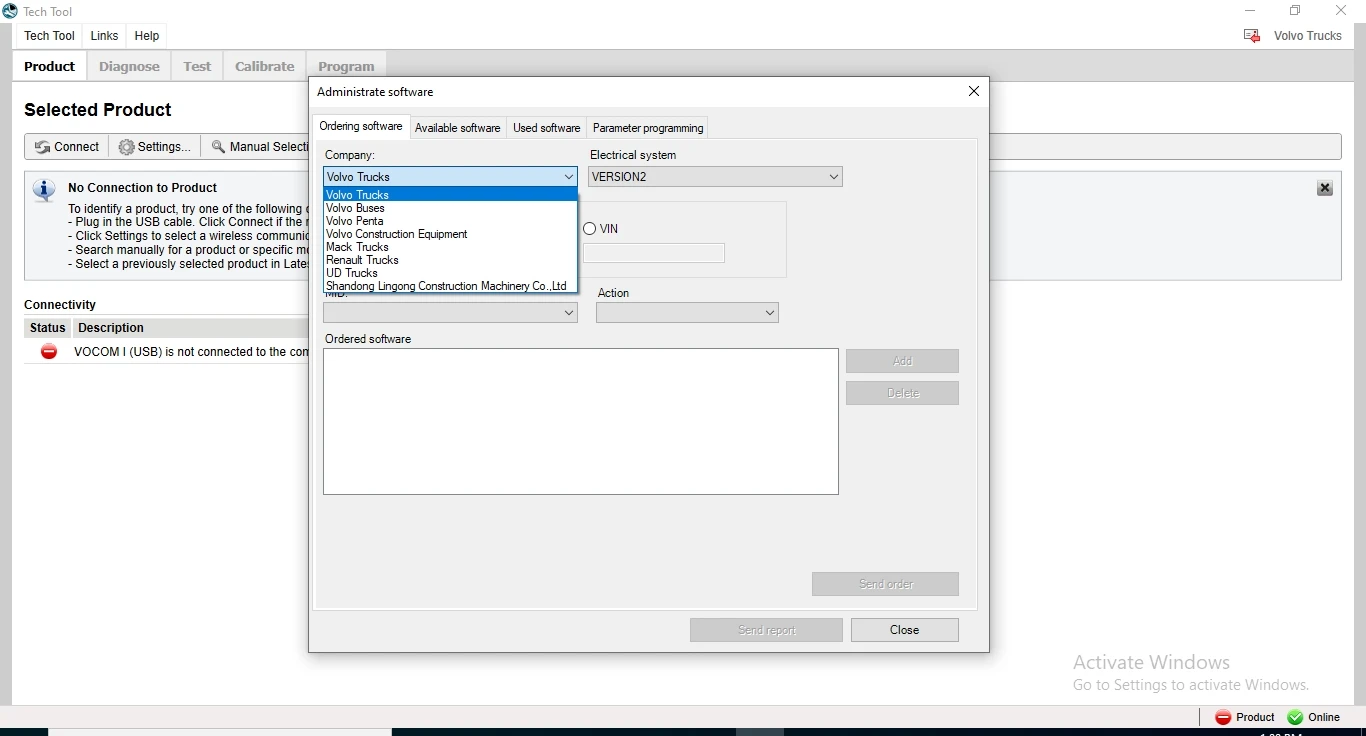Viewport: 1366px width, 736px height.
Task: Click the info icon beside No Connection to Product
Action: pos(43,190)
